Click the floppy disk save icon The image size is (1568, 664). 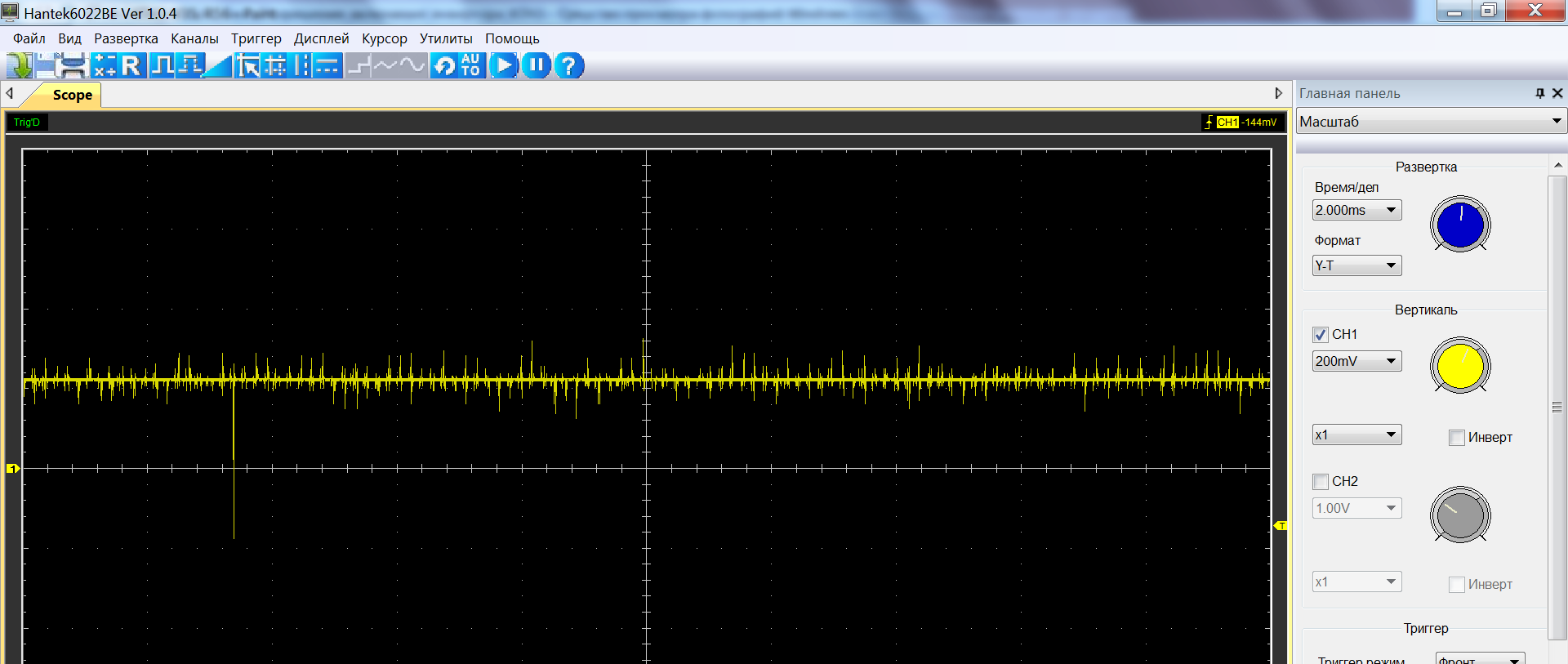[44, 65]
